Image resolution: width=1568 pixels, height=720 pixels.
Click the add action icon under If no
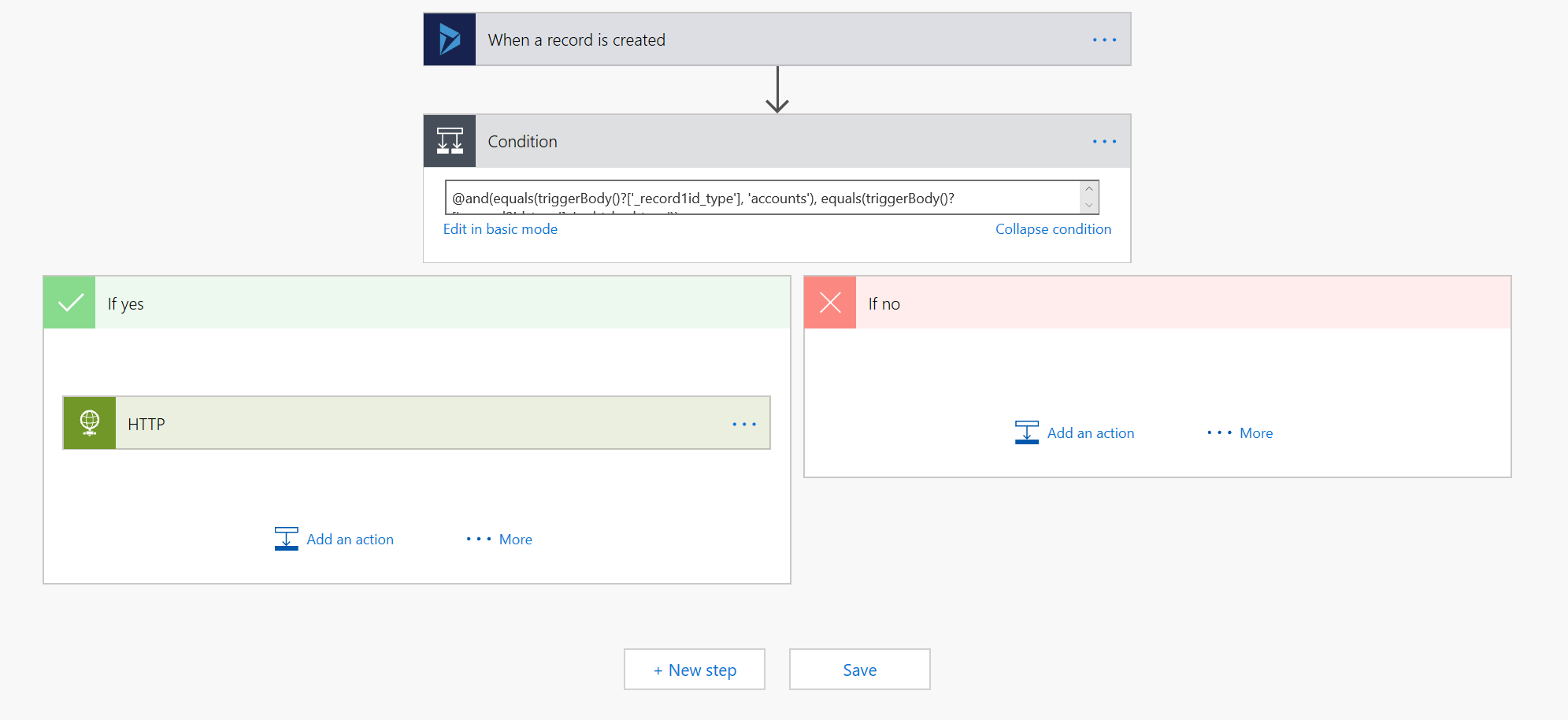(1026, 432)
